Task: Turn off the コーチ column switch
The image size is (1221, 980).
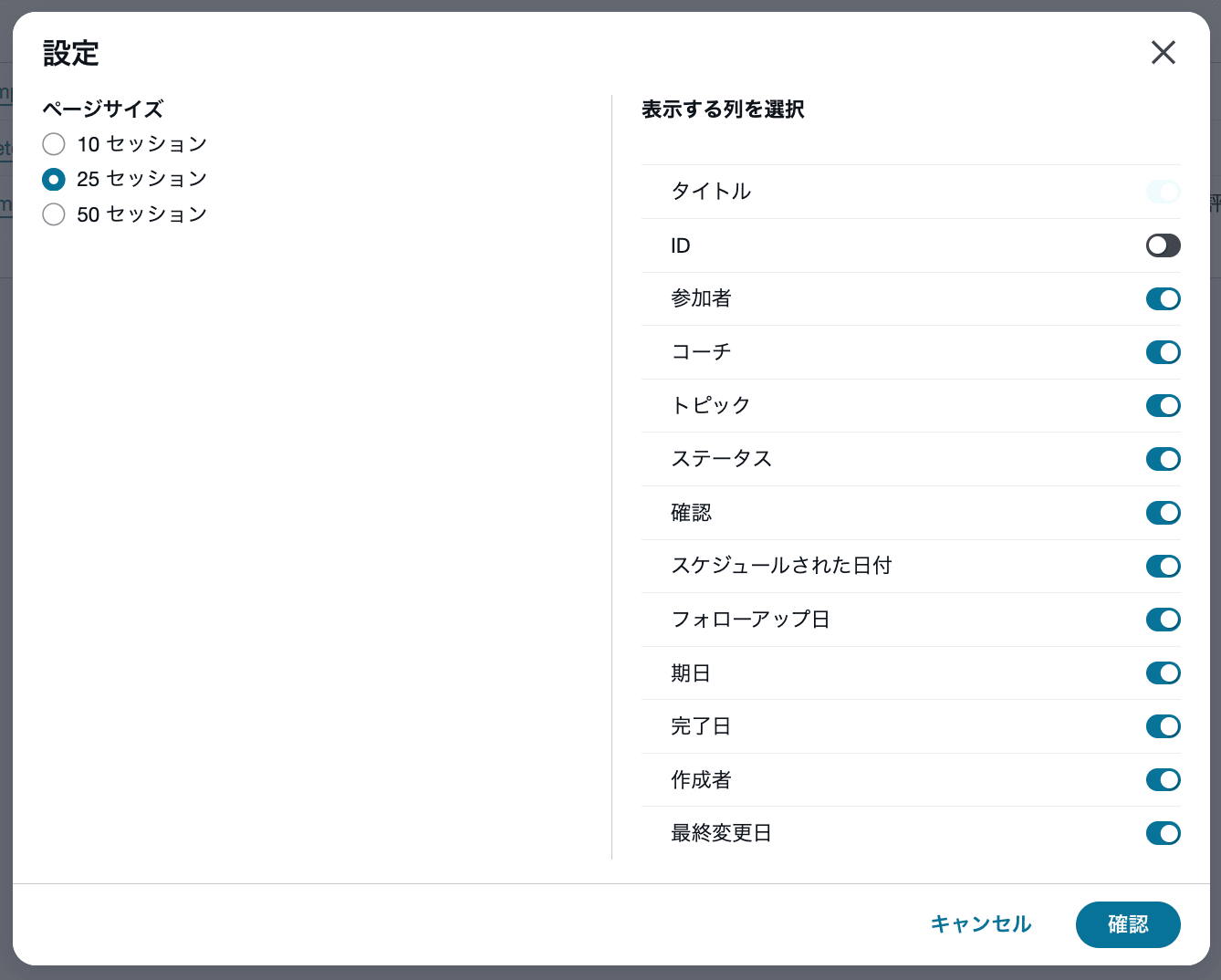Action: coord(1163,352)
